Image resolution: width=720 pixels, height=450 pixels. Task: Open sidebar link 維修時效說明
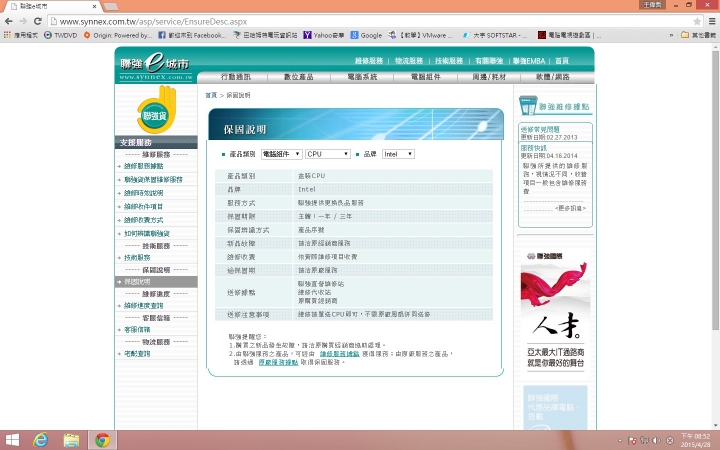143,193
